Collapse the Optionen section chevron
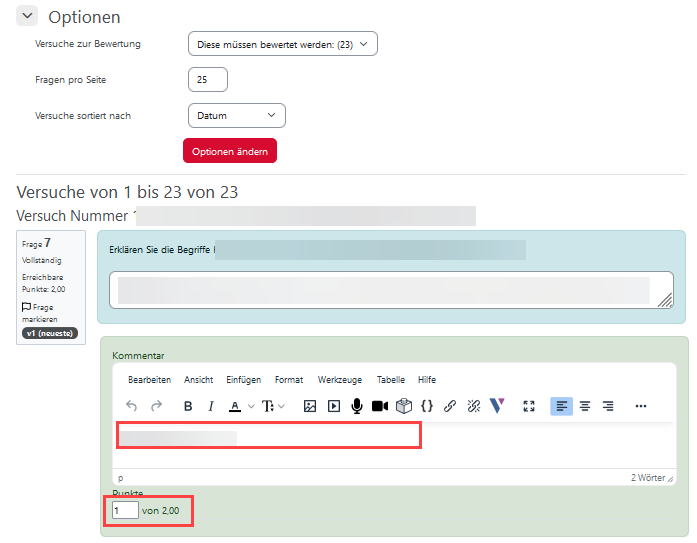This screenshot has height=543, width=697. 27,16
